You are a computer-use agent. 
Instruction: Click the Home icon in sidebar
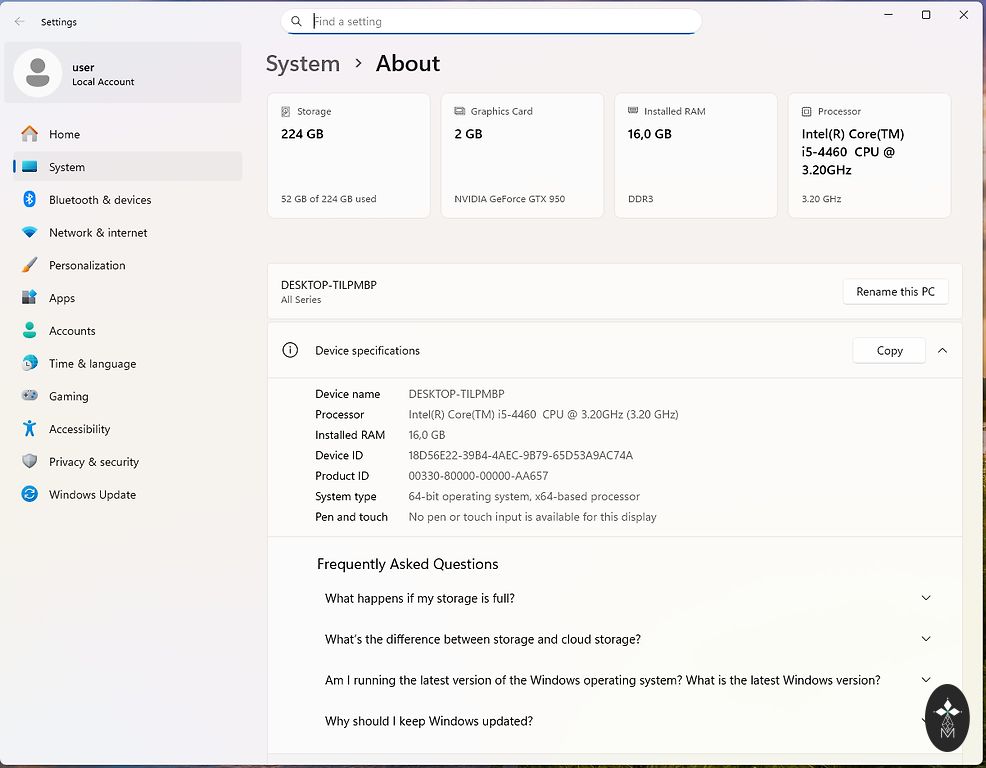[x=30, y=134]
